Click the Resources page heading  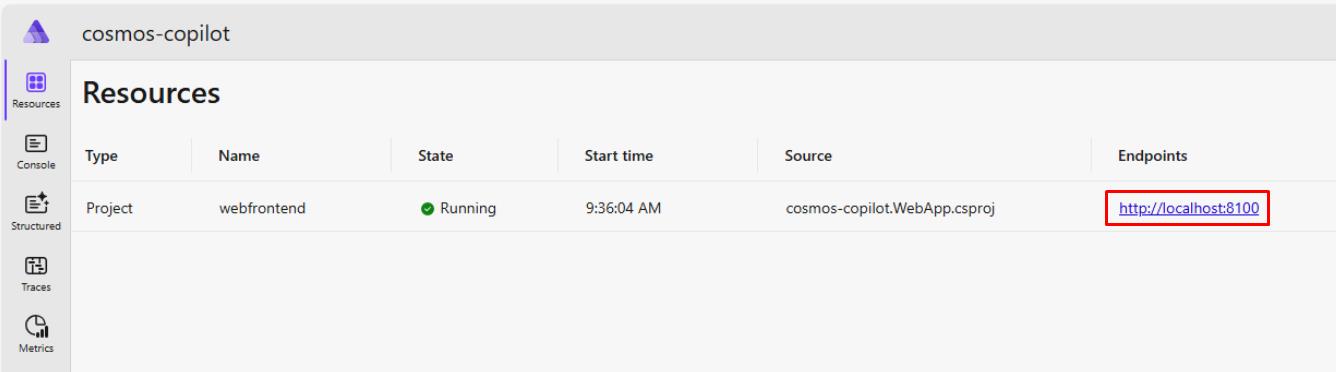click(151, 94)
